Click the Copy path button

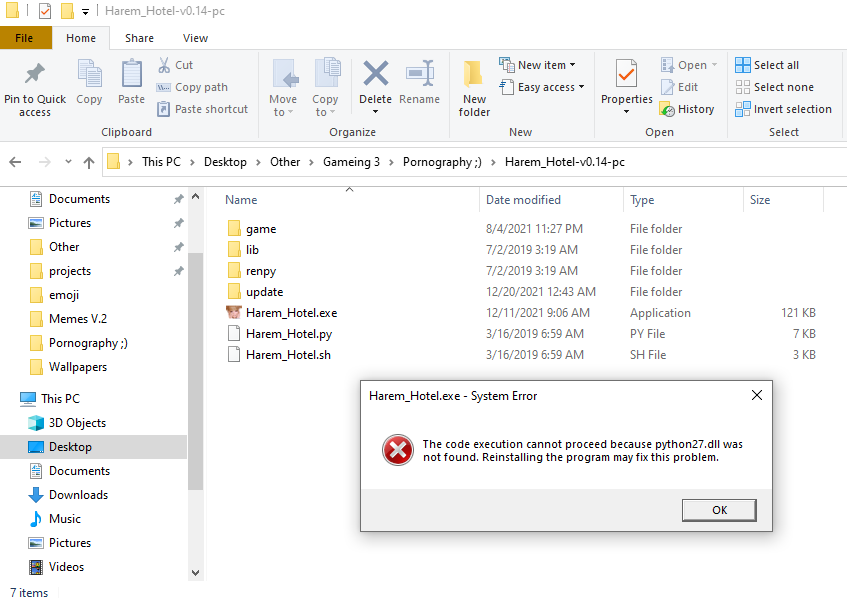pos(192,87)
